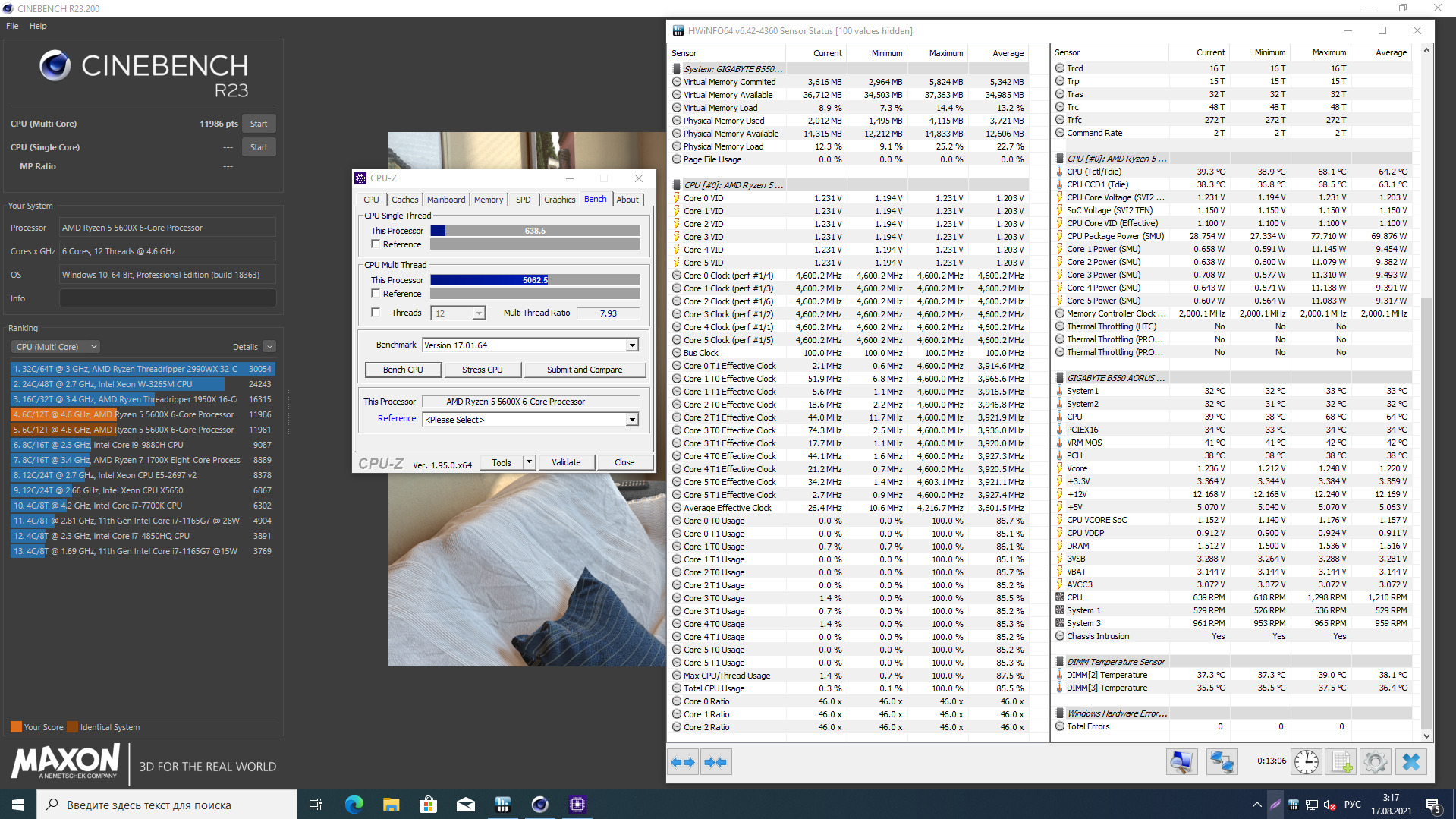Reset the HWiNFO clock timer

1307,762
